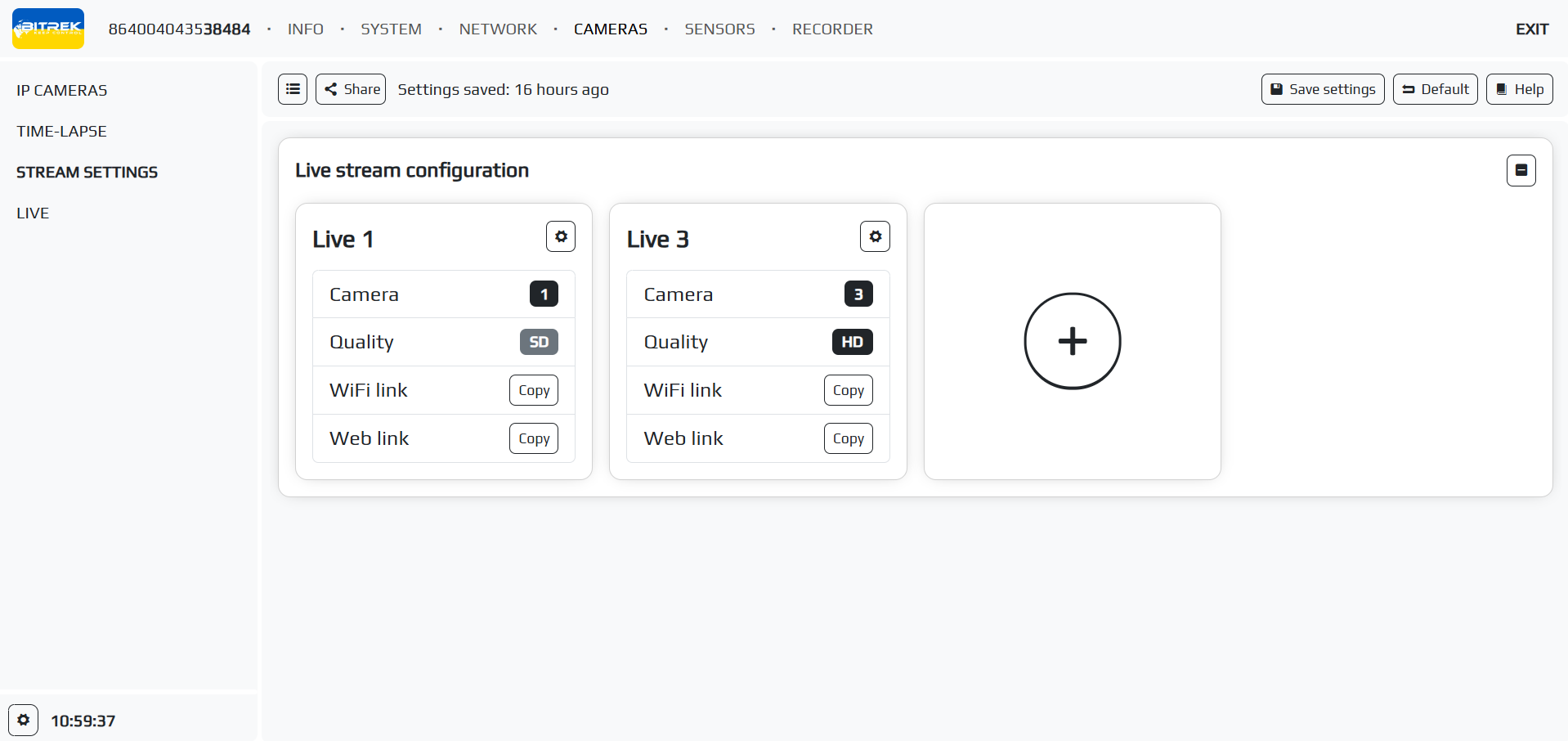1568x741 pixels.
Task: Open Live 1 gear settings
Action: (561, 236)
